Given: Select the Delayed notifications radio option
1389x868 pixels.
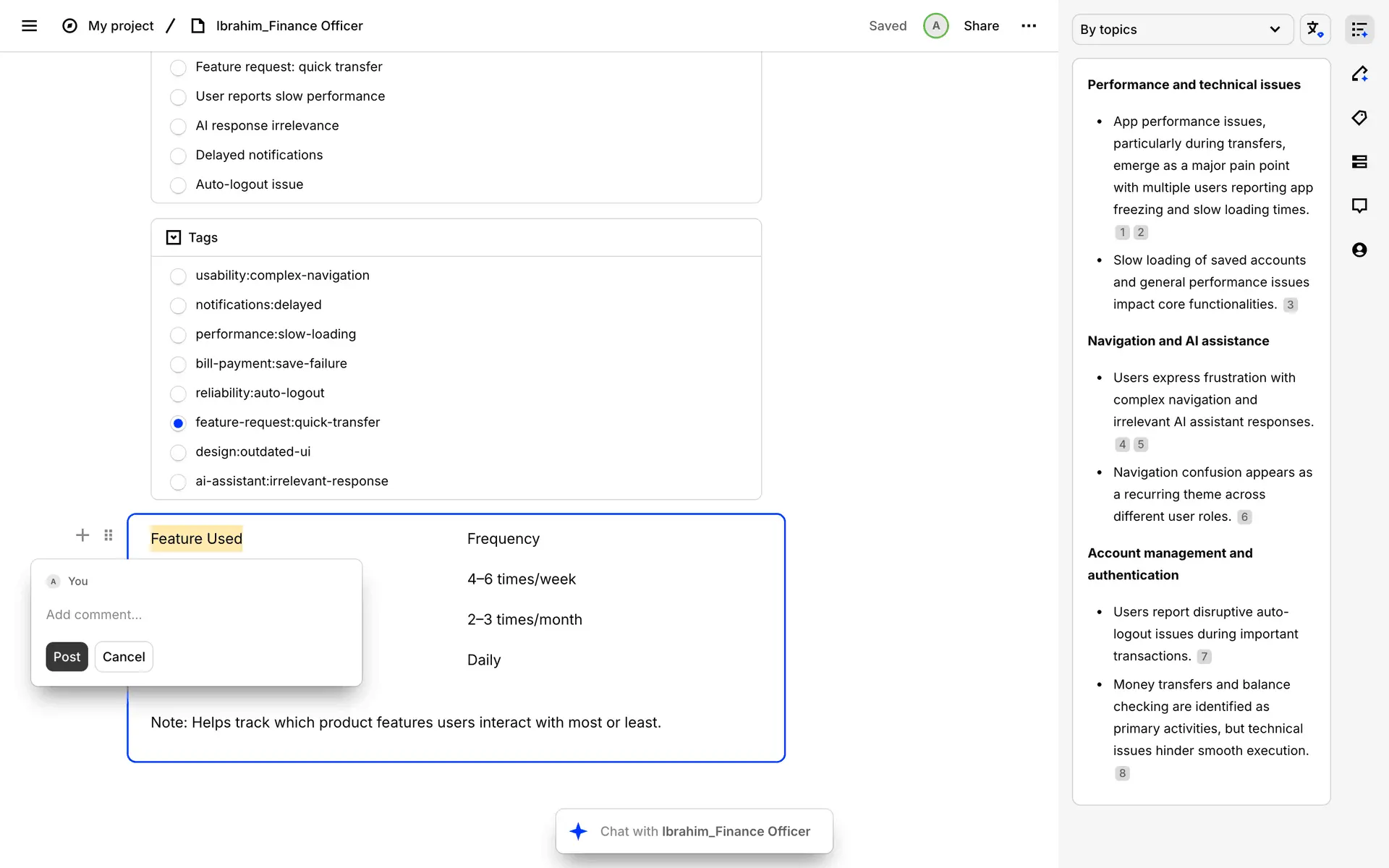Looking at the screenshot, I should click(178, 156).
